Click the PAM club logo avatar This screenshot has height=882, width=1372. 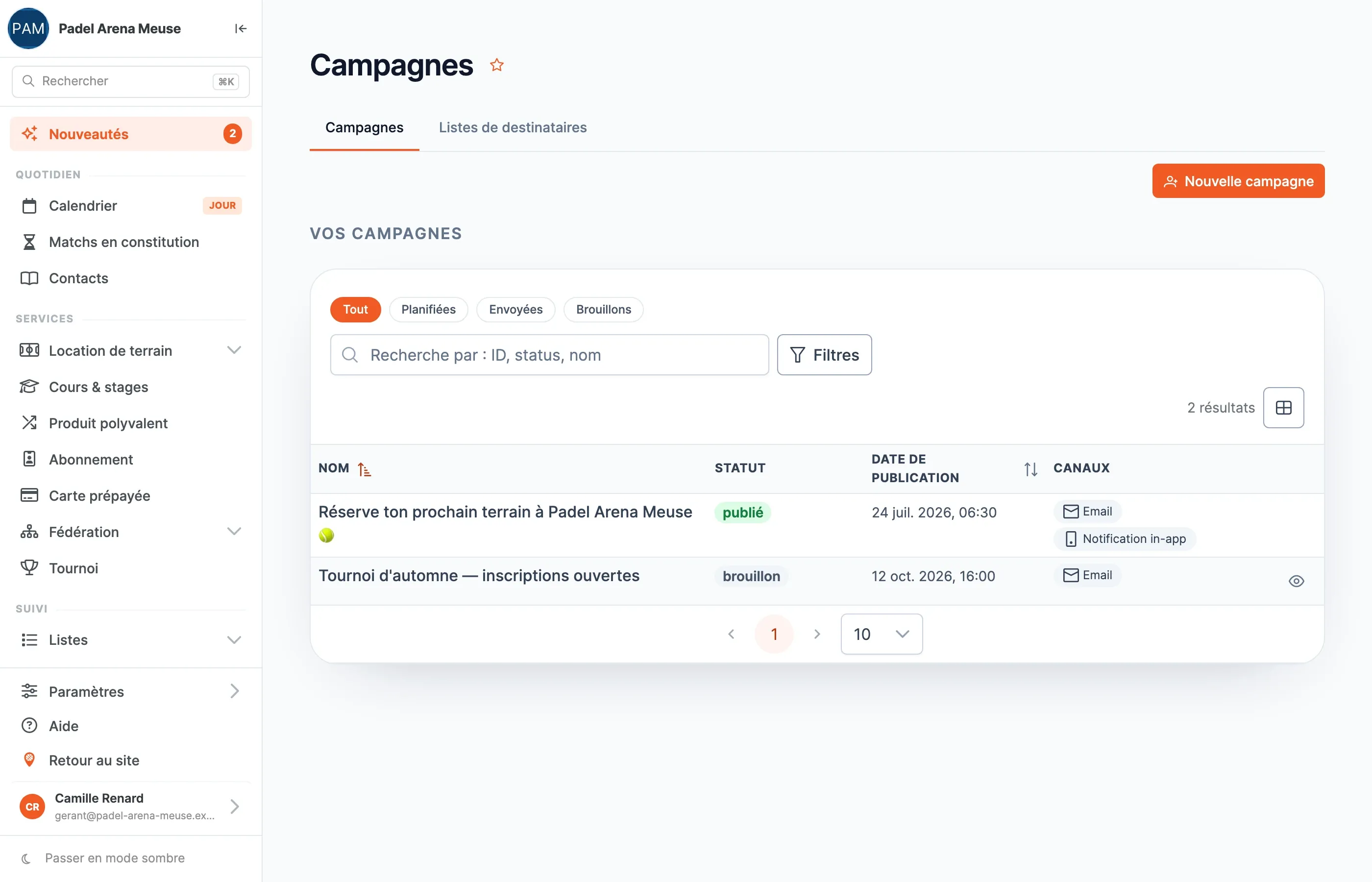click(x=28, y=28)
